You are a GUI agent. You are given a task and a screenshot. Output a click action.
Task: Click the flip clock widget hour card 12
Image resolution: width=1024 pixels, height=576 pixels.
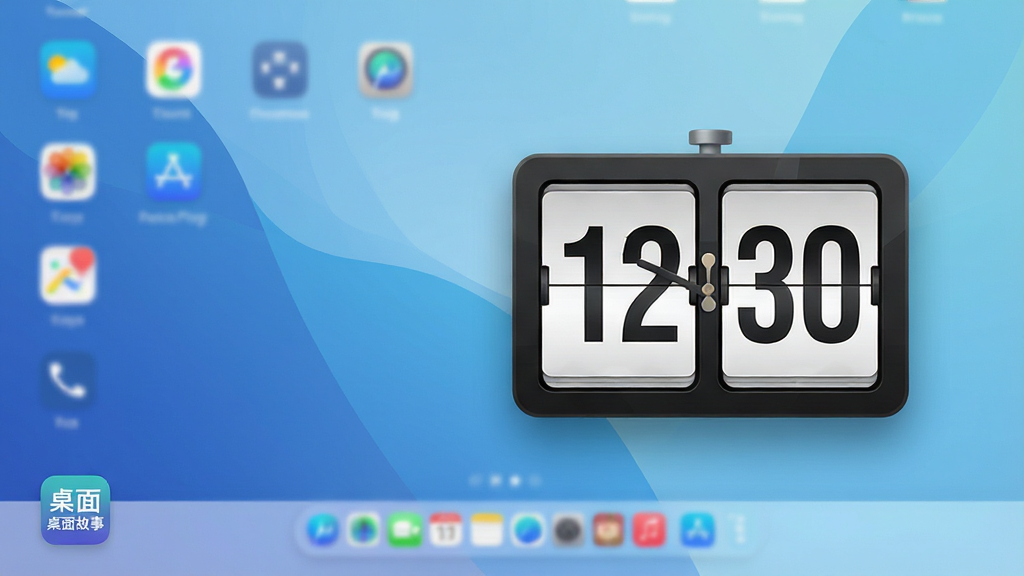click(618, 285)
